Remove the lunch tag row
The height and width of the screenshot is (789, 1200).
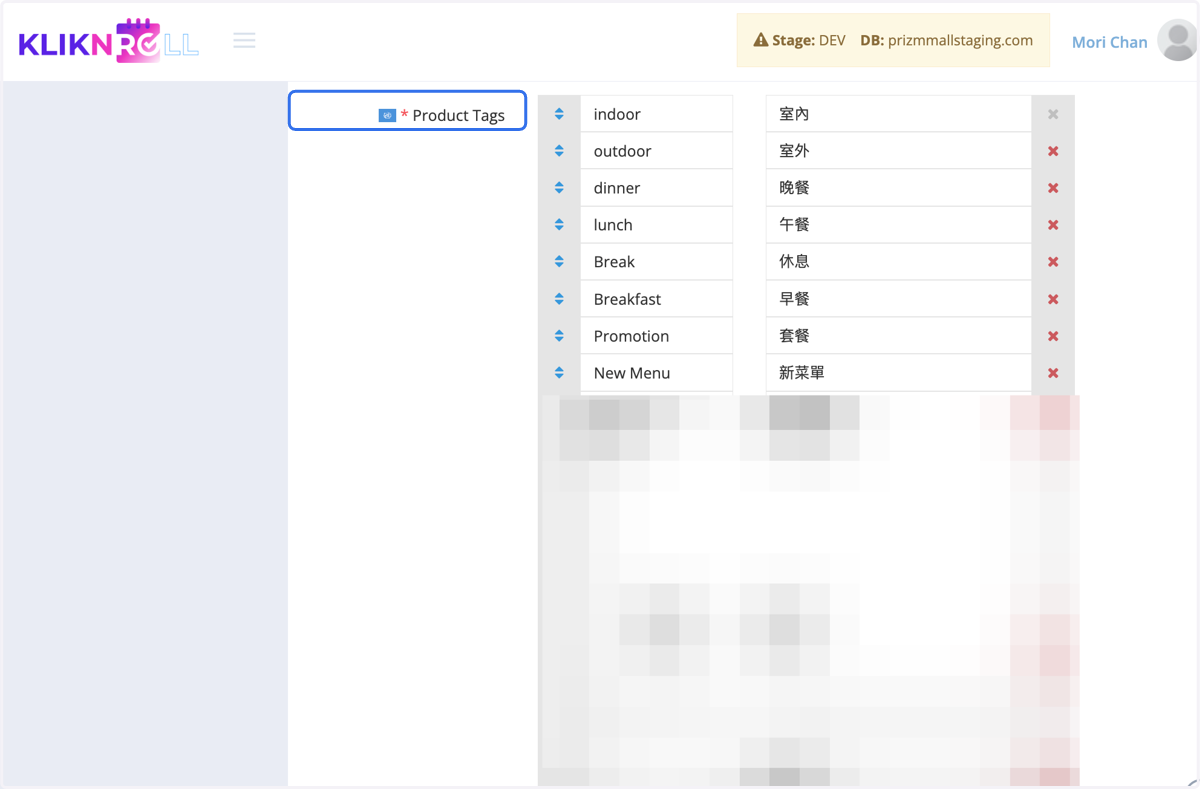click(1053, 225)
